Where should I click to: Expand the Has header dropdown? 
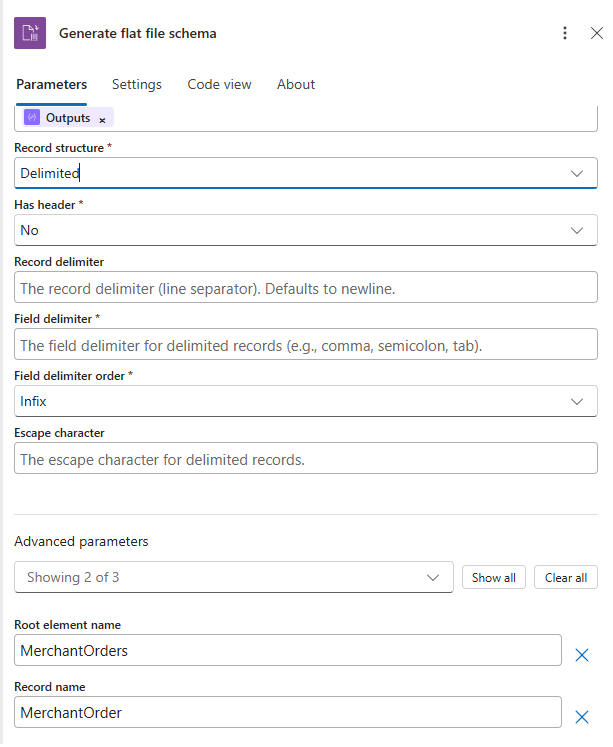point(306,230)
